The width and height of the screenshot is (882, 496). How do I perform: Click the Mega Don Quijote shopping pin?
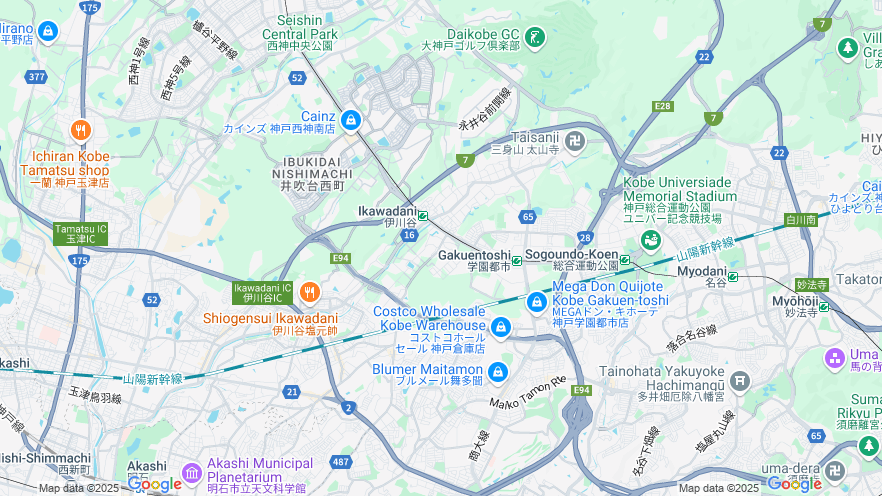click(537, 303)
